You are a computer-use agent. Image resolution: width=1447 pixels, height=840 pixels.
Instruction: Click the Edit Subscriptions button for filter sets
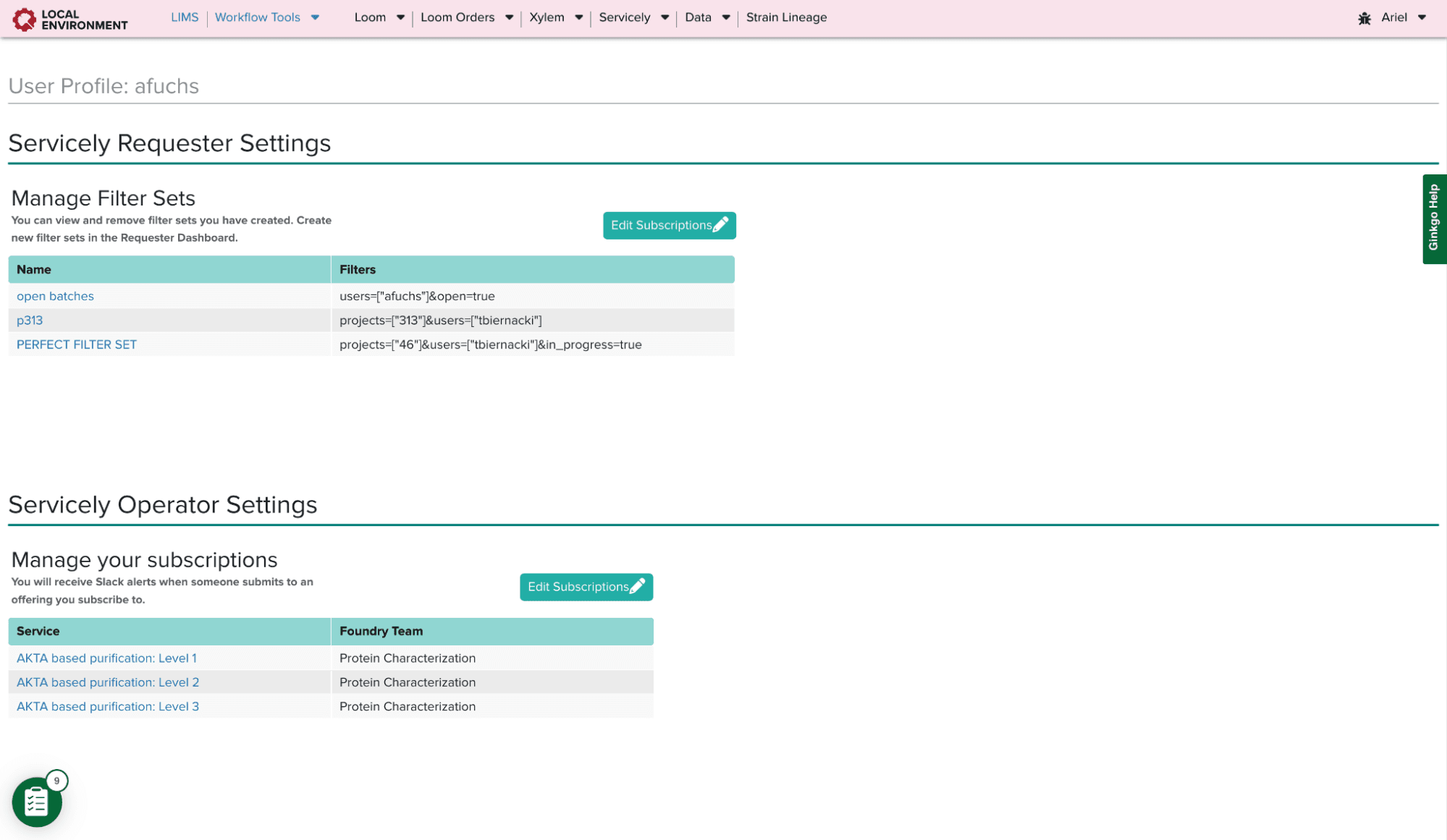[x=669, y=225]
